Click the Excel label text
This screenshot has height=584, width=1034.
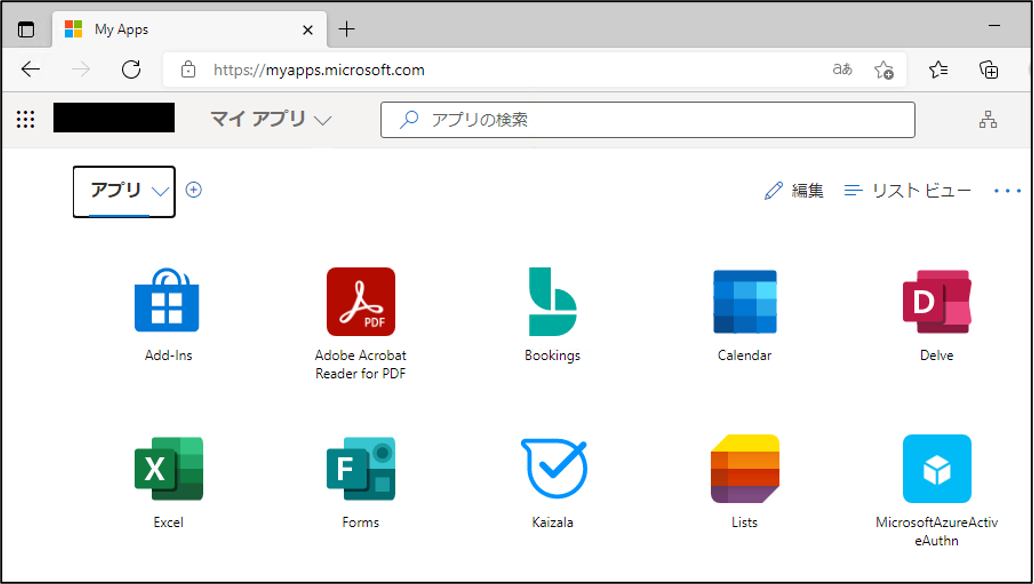pos(168,522)
